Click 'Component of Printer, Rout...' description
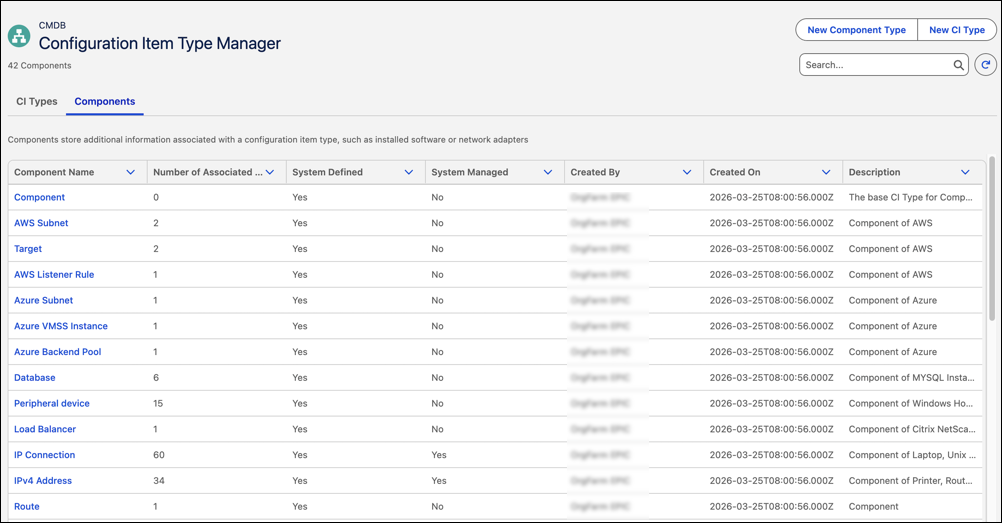This screenshot has height=523, width=1002. 911,480
